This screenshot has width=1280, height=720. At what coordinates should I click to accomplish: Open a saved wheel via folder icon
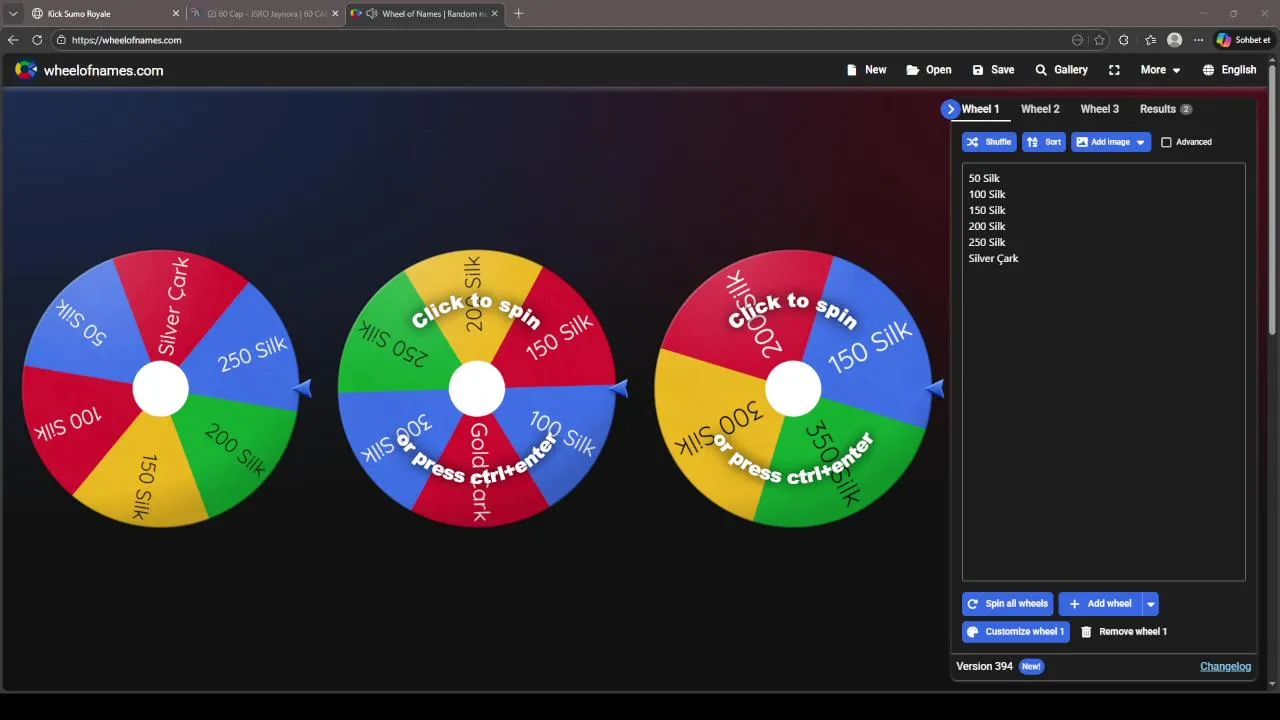913,70
